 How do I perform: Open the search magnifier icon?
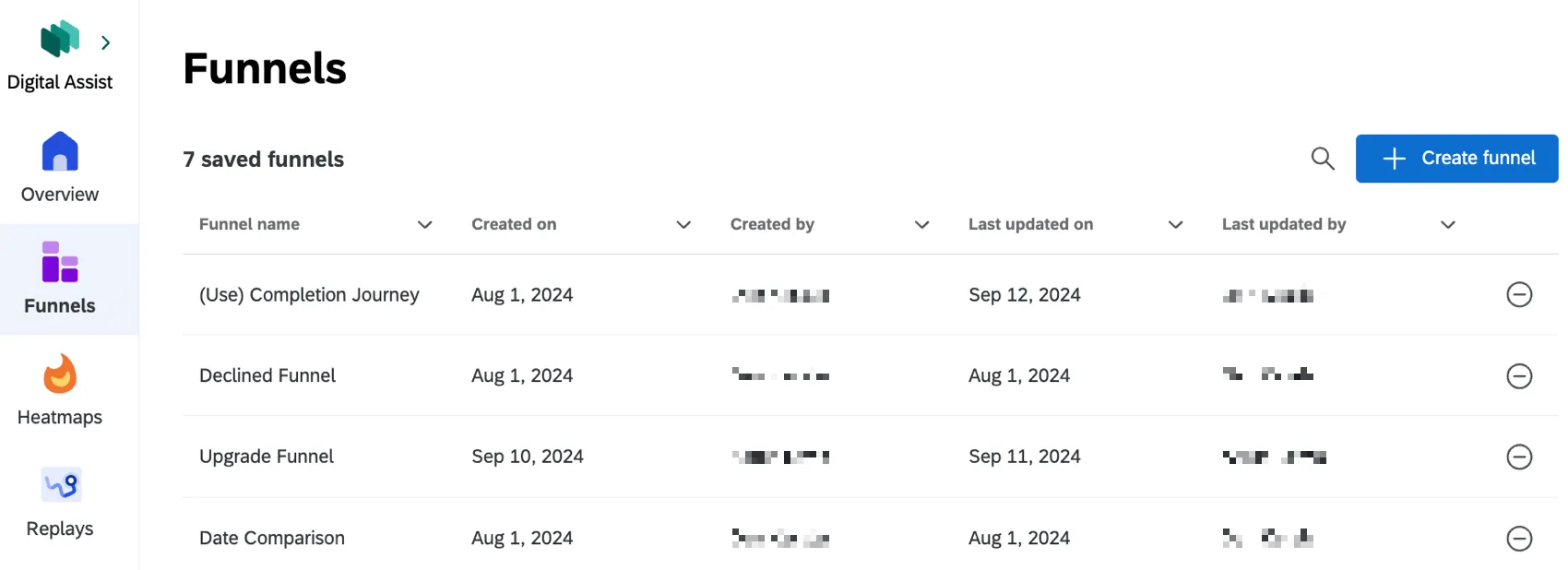pos(1323,158)
